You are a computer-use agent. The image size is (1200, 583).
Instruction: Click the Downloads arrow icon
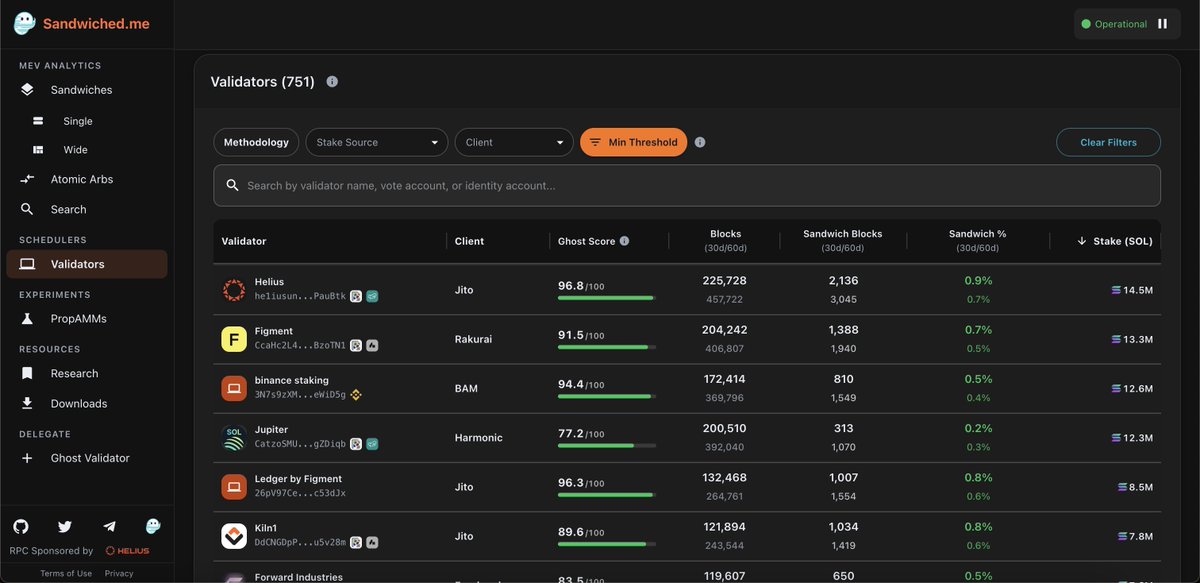point(28,403)
